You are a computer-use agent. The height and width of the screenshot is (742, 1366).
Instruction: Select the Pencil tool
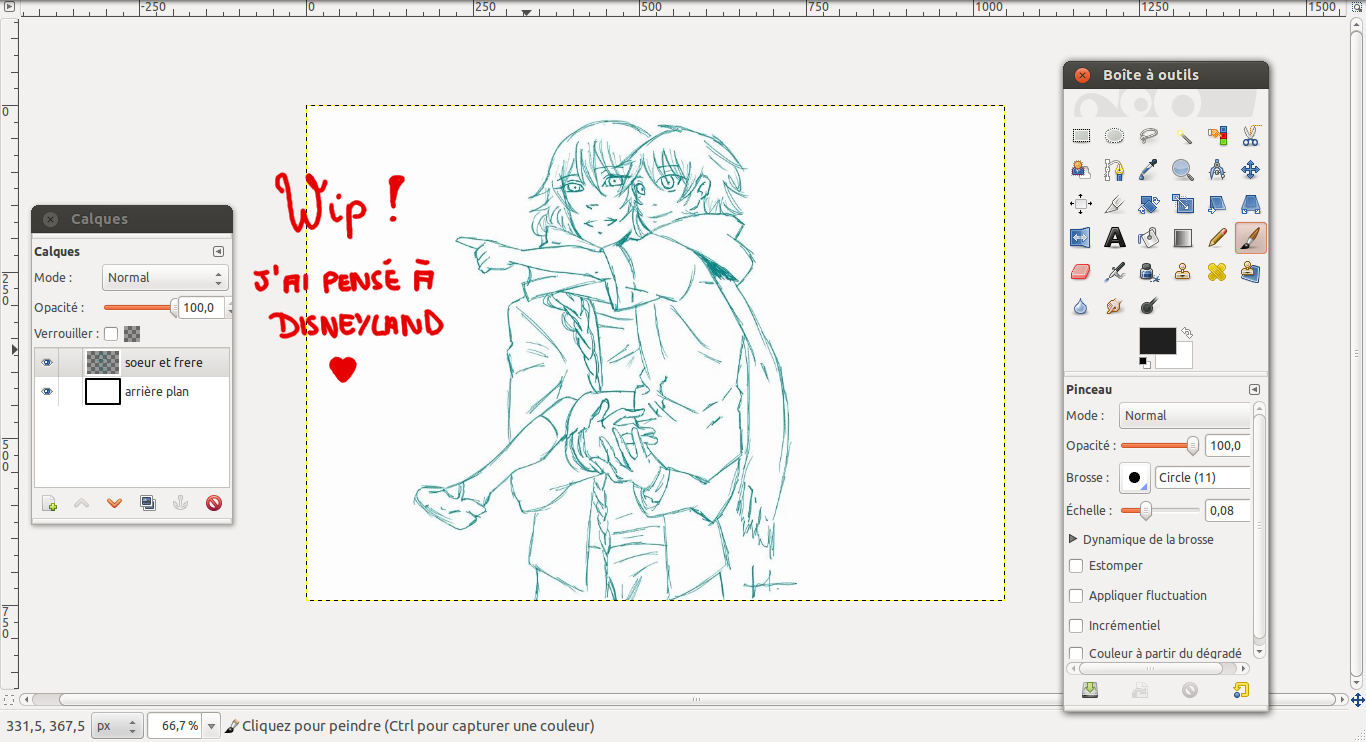click(x=1217, y=238)
